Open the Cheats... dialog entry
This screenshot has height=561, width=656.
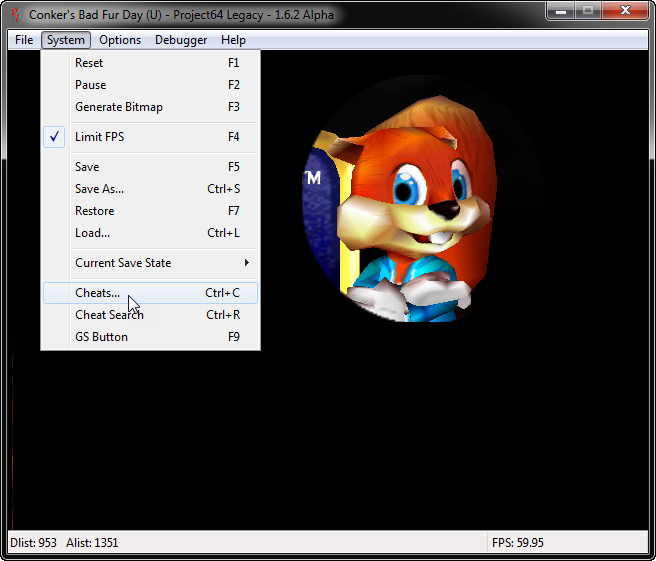151,293
